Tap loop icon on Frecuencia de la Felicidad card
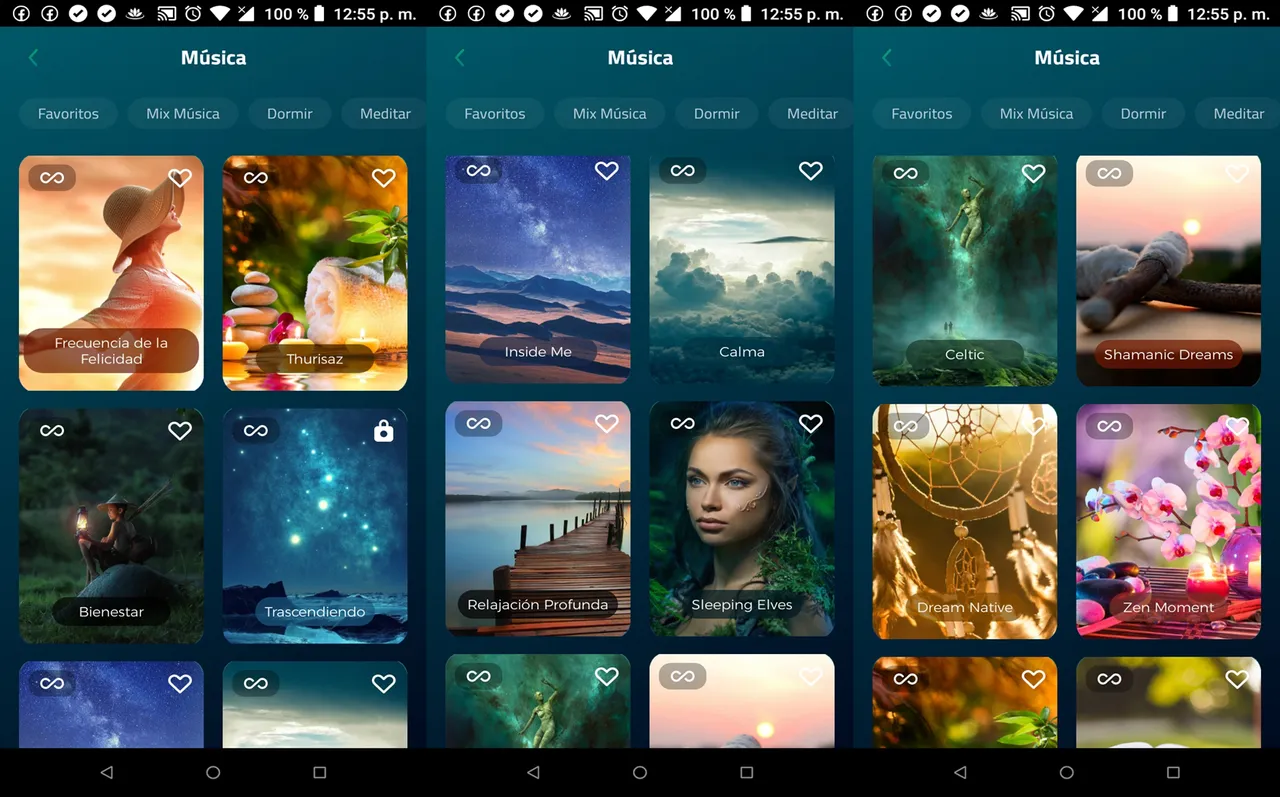This screenshot has height=797, width=1280. pyautogui.click(x=52, y=178)
